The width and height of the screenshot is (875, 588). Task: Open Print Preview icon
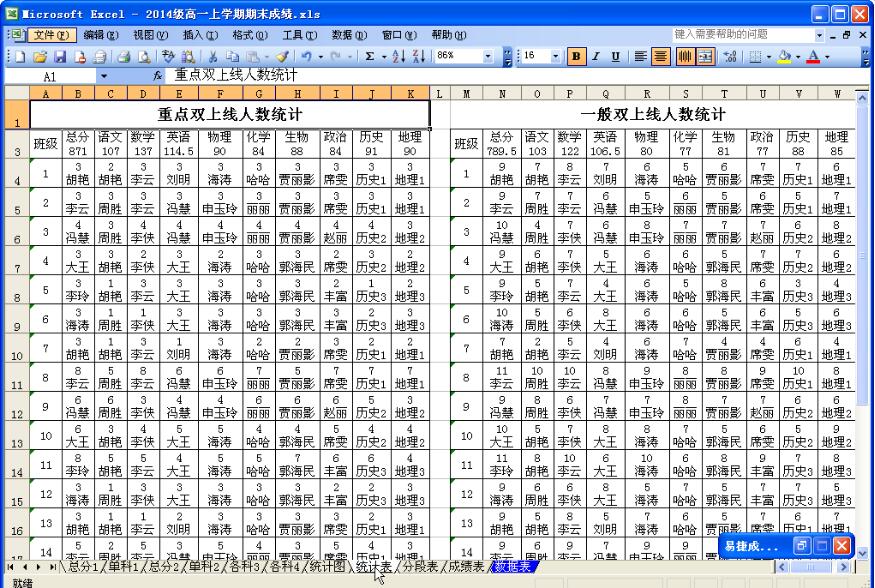pos(144,56)
